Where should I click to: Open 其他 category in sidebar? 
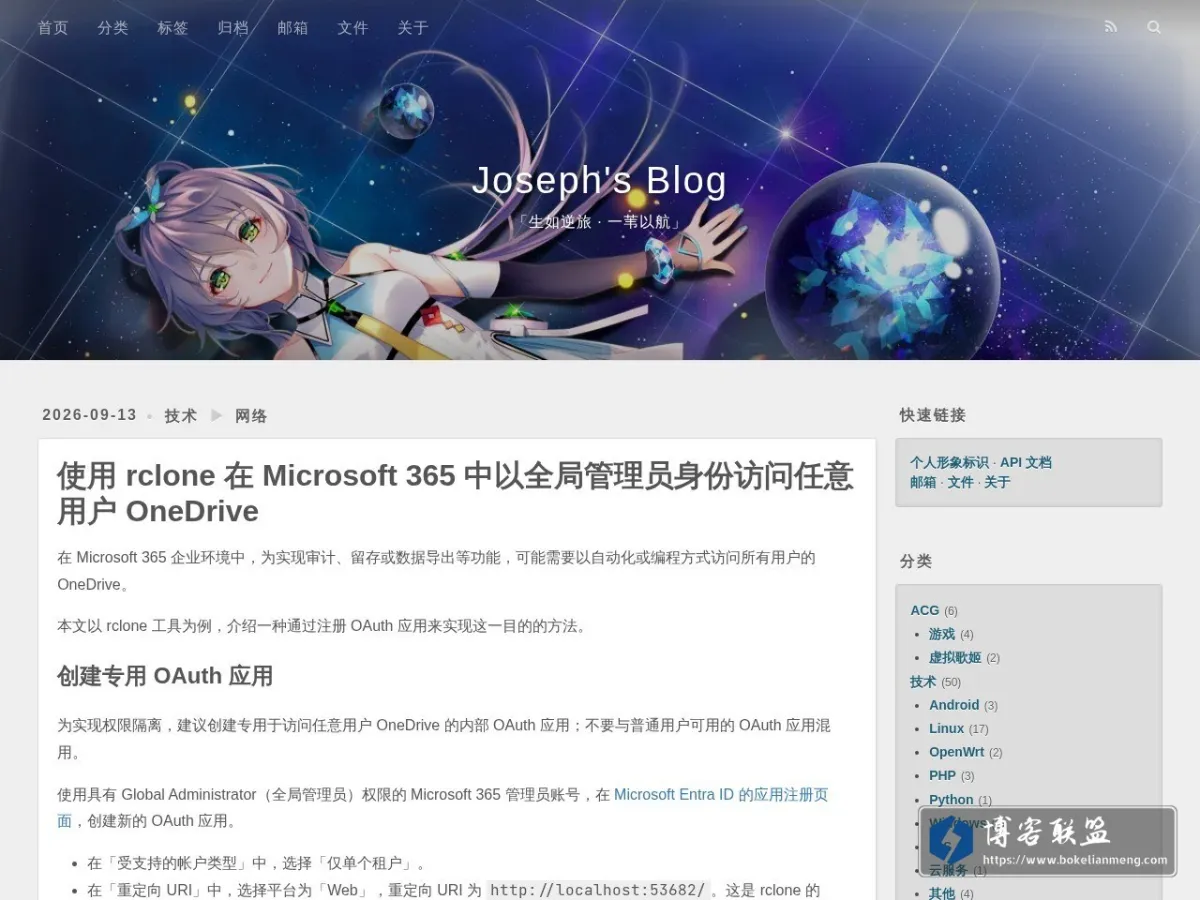pyautogui.click(x=942, y=893)
